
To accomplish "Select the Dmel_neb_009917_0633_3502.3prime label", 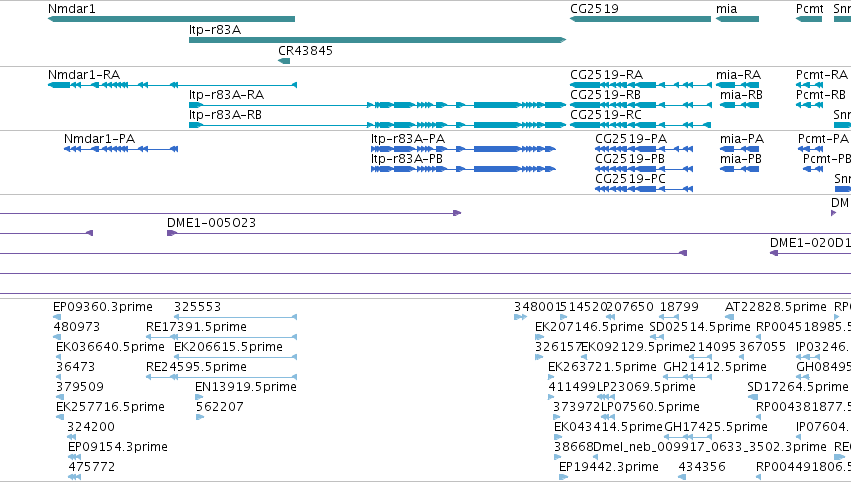I will tap(710, 447).
